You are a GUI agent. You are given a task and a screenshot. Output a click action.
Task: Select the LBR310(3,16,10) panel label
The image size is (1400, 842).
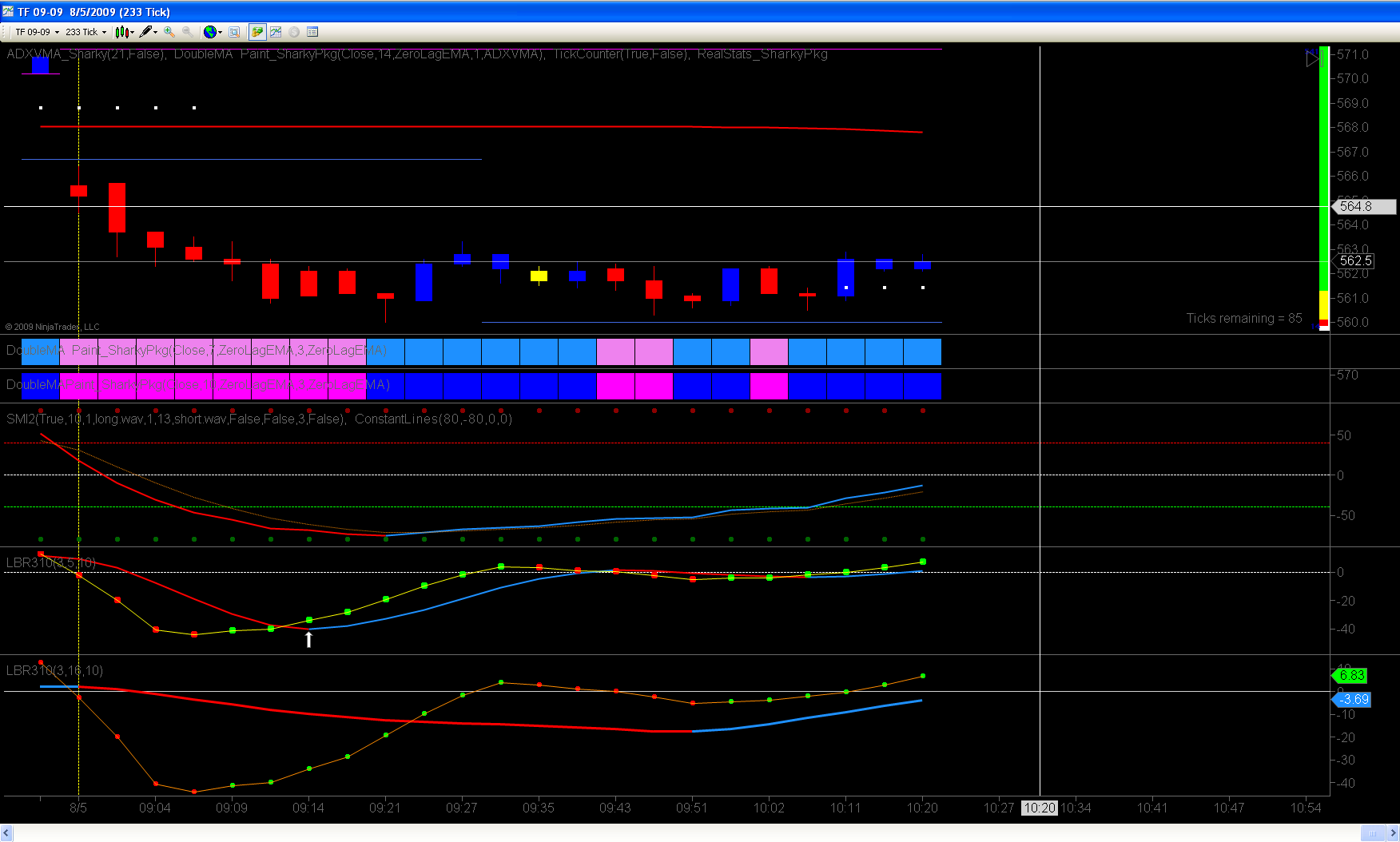coord(54,670)
